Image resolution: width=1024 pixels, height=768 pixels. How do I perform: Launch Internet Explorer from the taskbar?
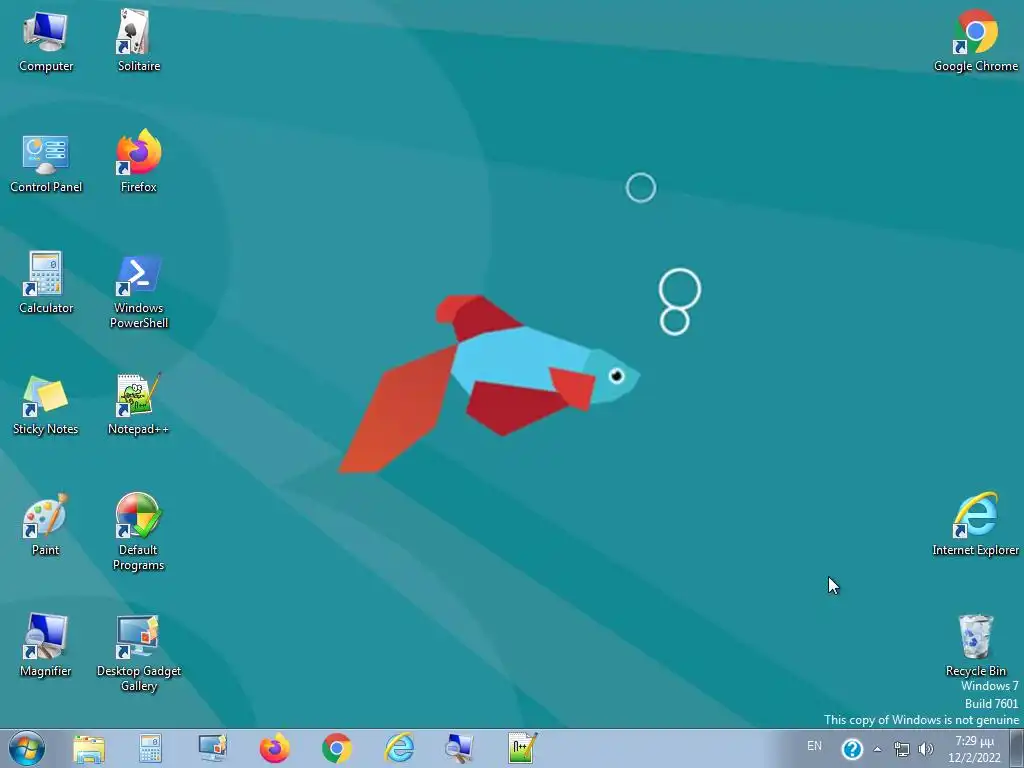[399, 749]
